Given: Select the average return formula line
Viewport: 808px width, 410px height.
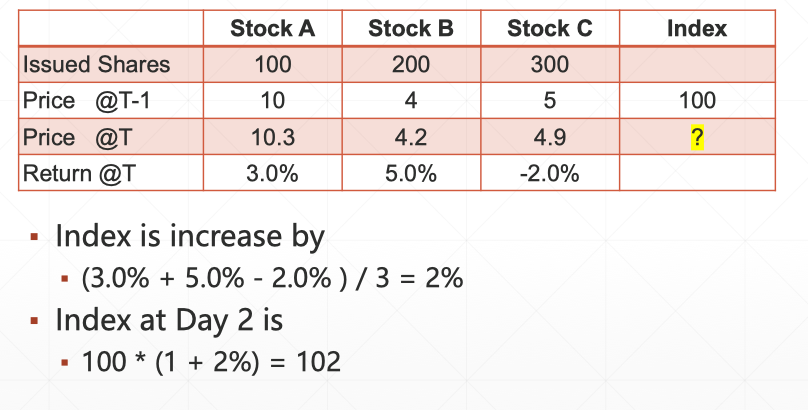Looking at the screenshot, I should coord(272,279).
